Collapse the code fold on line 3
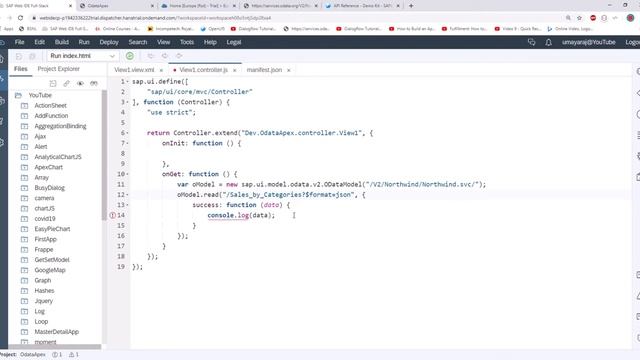The width and height of the screenshot is (640, 360). point(127,102)
